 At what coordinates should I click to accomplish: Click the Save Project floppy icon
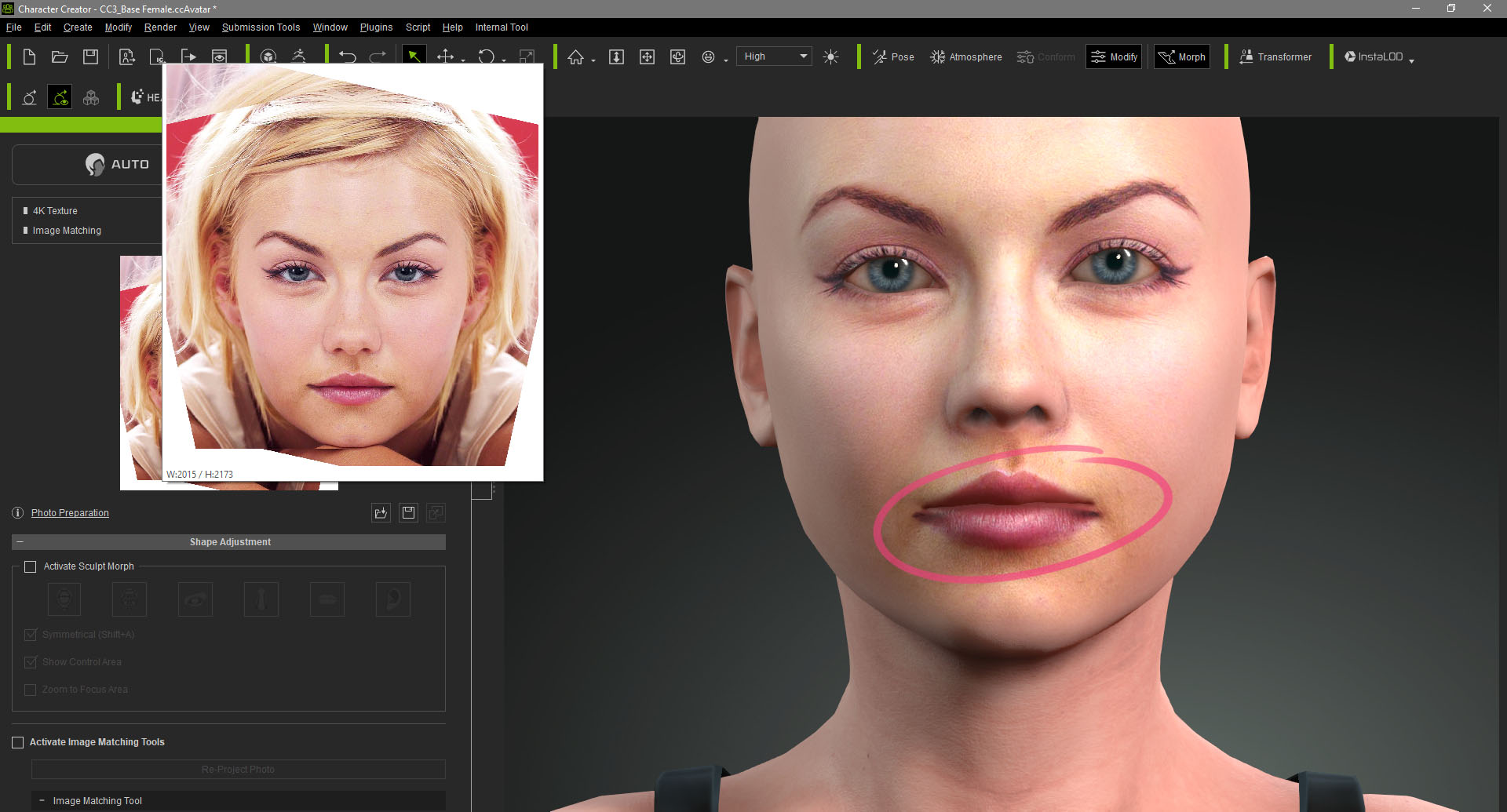(x=91, y=56)
